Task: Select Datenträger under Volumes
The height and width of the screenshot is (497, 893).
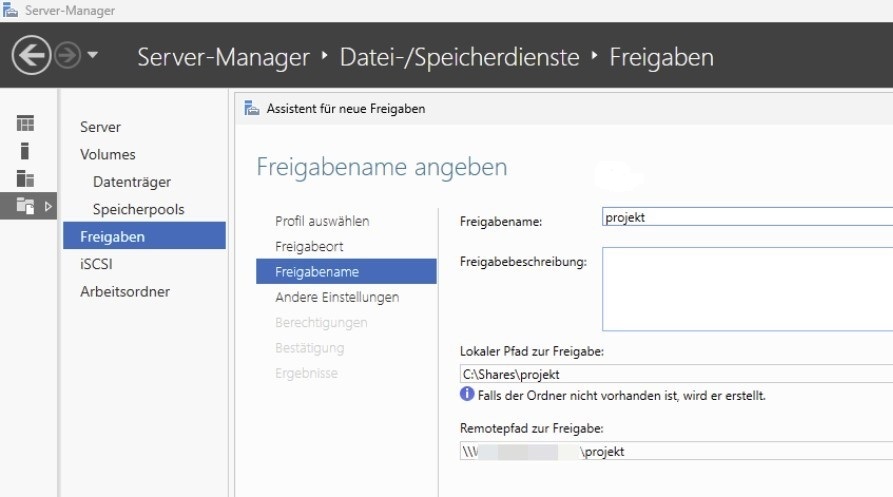Action: (x=132, y=182)
